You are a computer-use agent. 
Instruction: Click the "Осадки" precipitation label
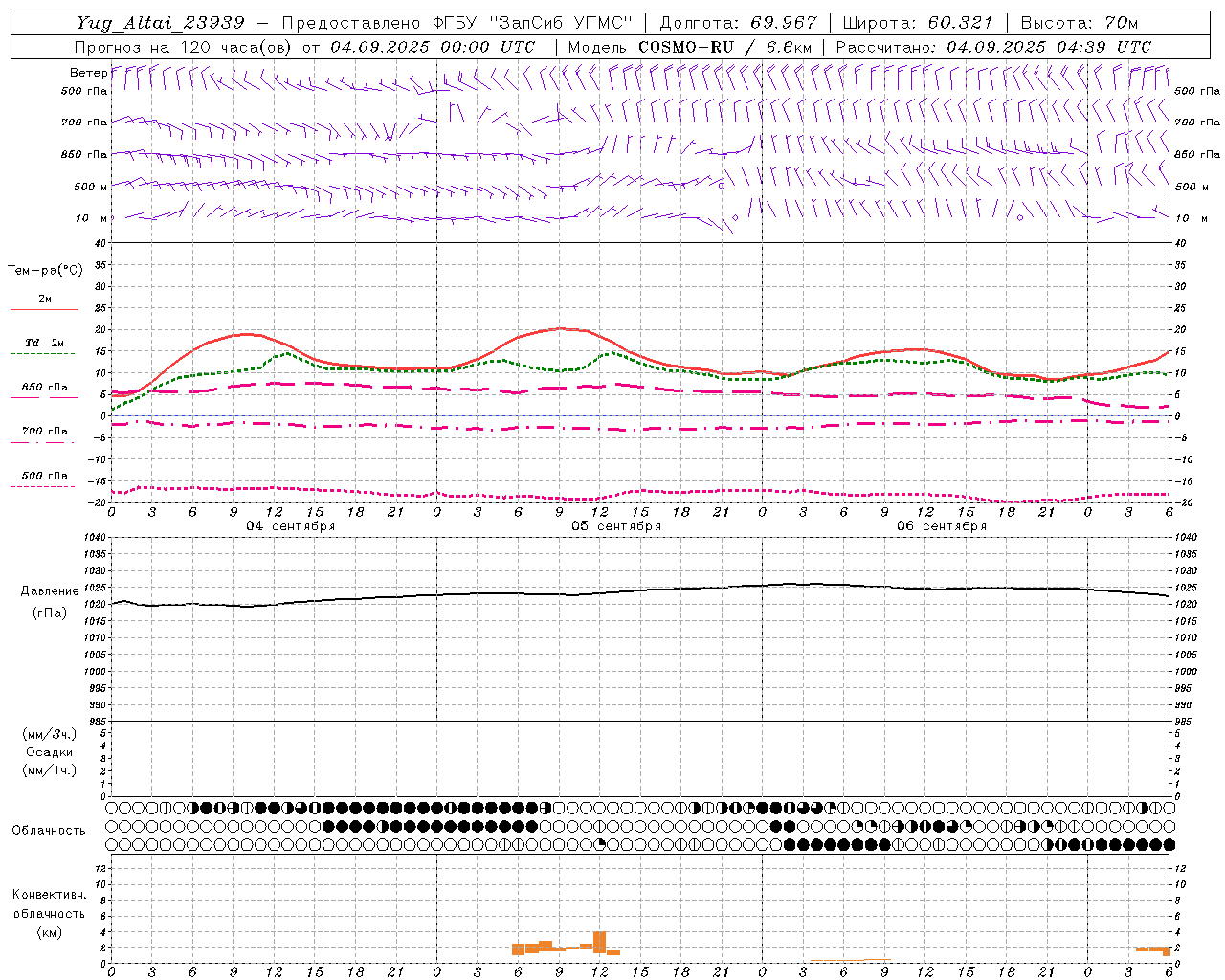50,752
